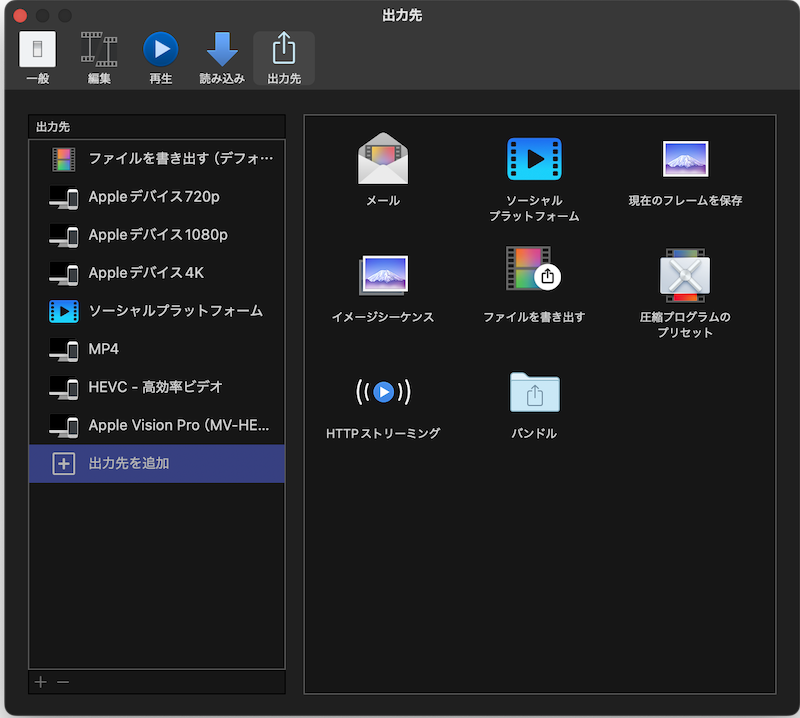
Task: Click the film icon beside ファイルを書き出す（デフォ…
Action: point(64,159)
